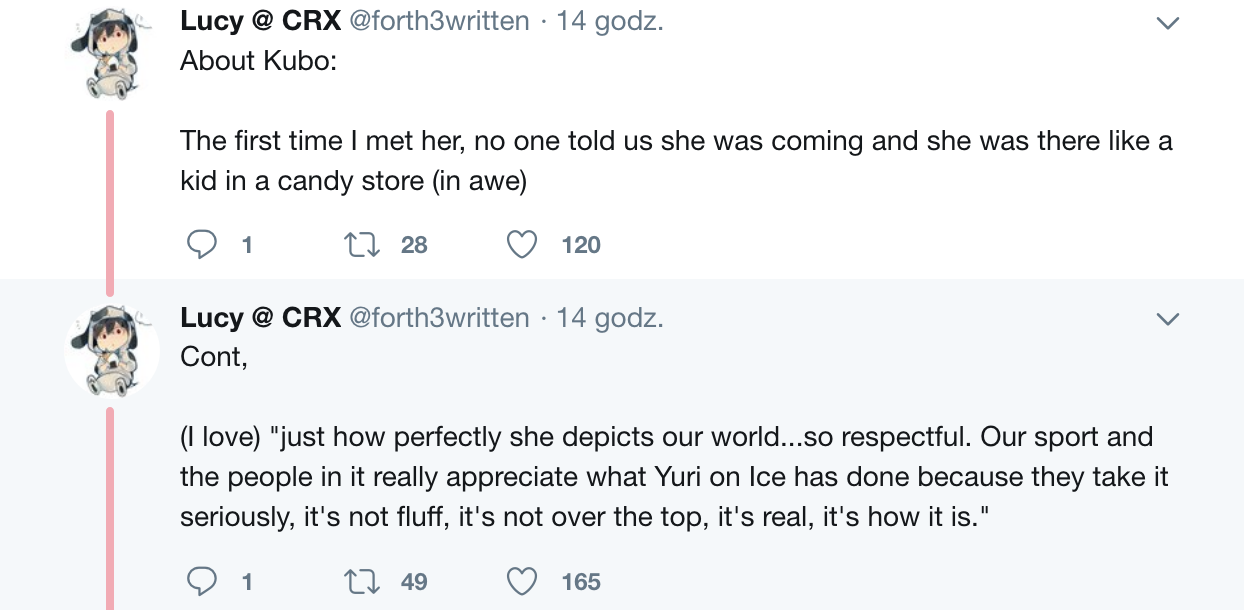Like the tweet with 120 likes
Viewport: 1244px width, 610px height.
point(522,245)
